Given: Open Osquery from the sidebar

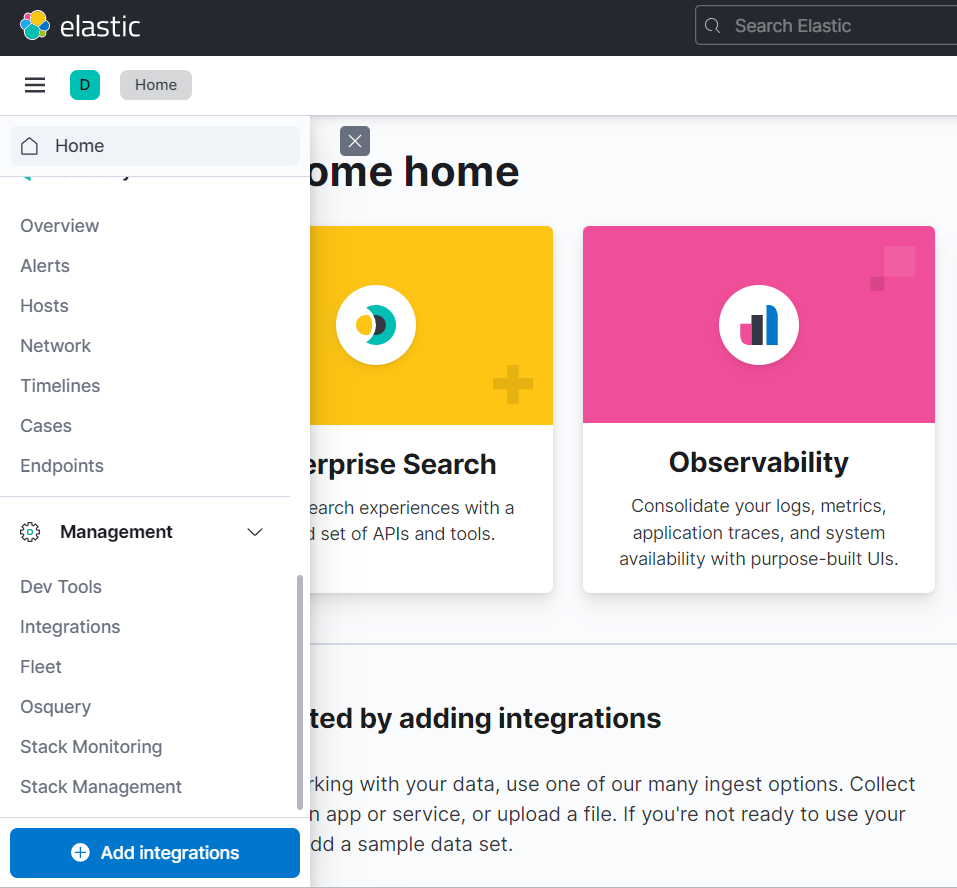Looking at the screenshot, I should coord(55,707).
